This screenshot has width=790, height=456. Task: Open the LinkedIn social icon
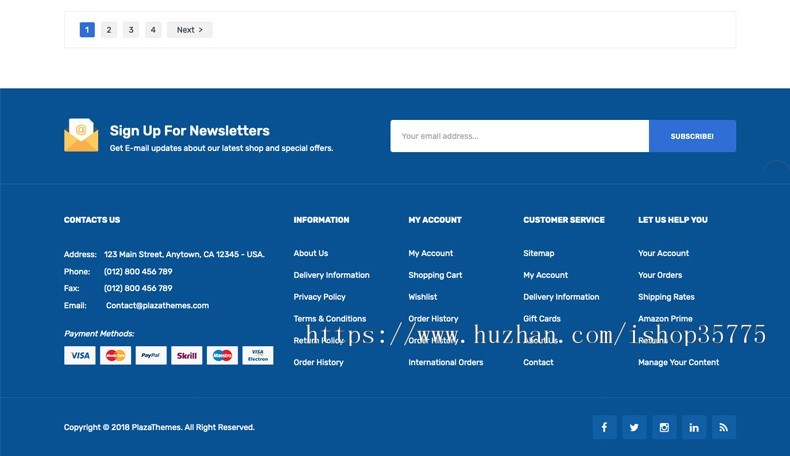694,427
